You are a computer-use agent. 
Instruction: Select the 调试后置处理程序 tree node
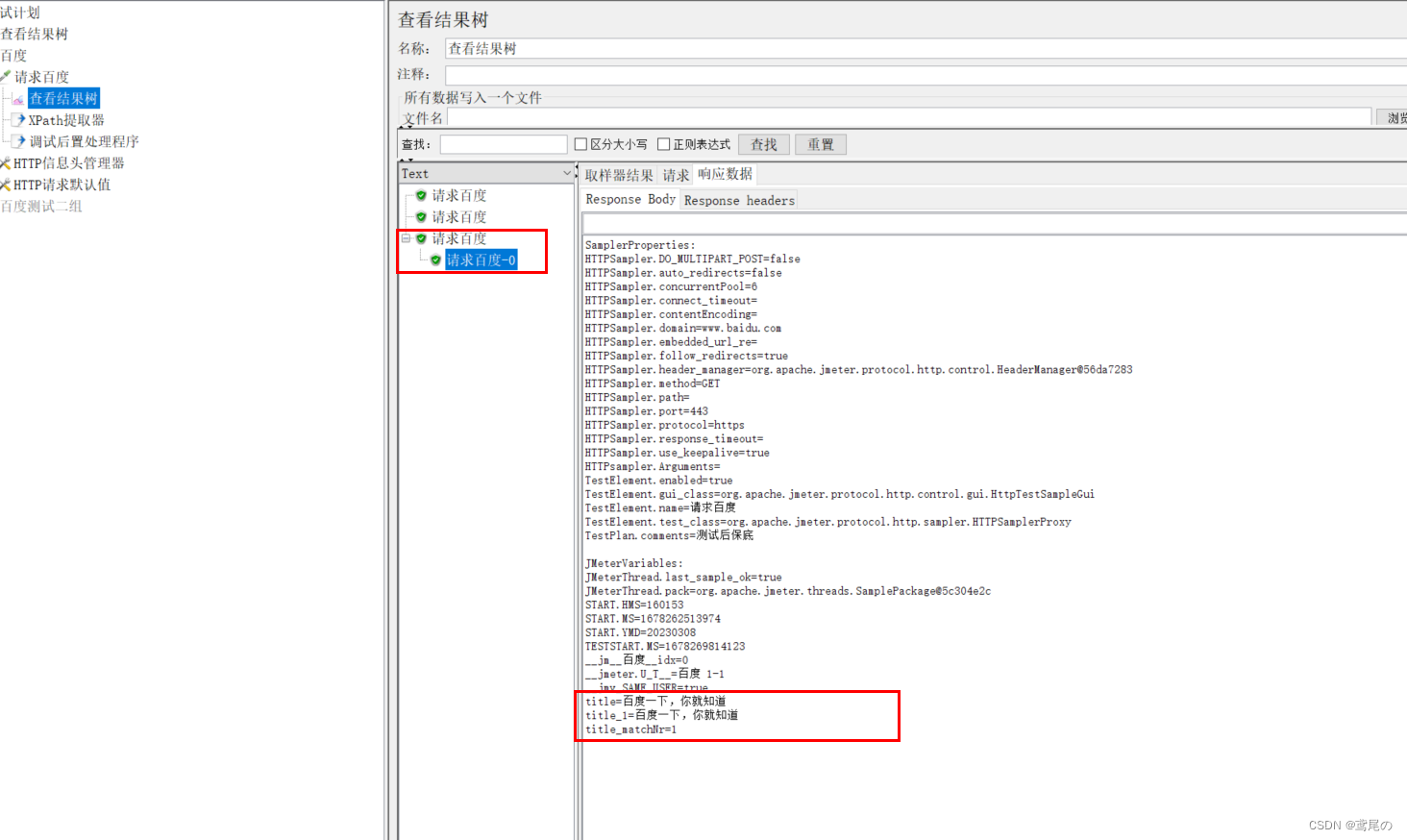click(x=84, y=141)
